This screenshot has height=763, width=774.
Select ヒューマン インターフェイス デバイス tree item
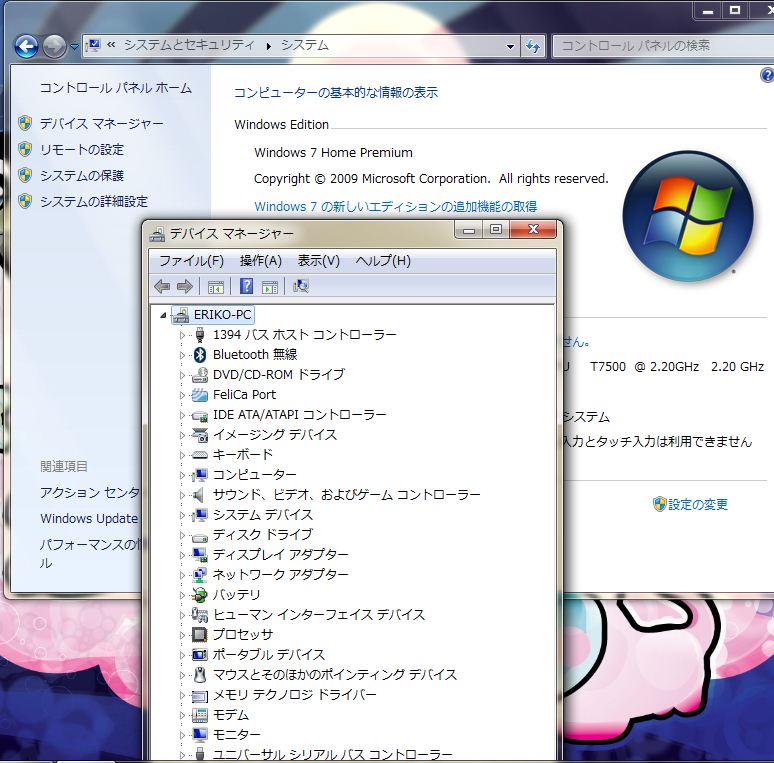318,615
